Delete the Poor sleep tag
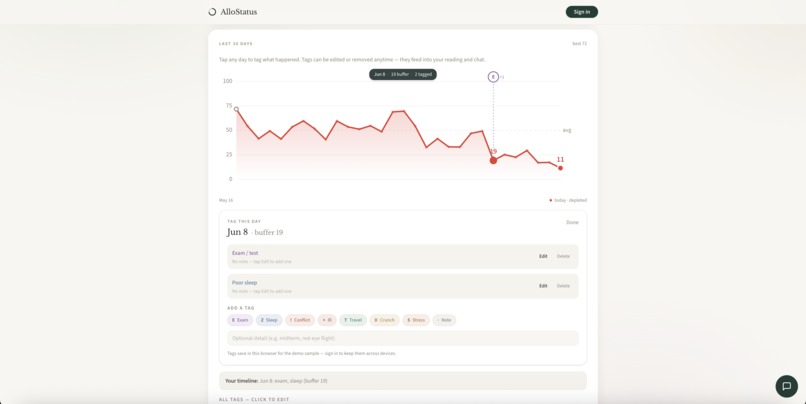The image size is (806, 404). (563, 286)
